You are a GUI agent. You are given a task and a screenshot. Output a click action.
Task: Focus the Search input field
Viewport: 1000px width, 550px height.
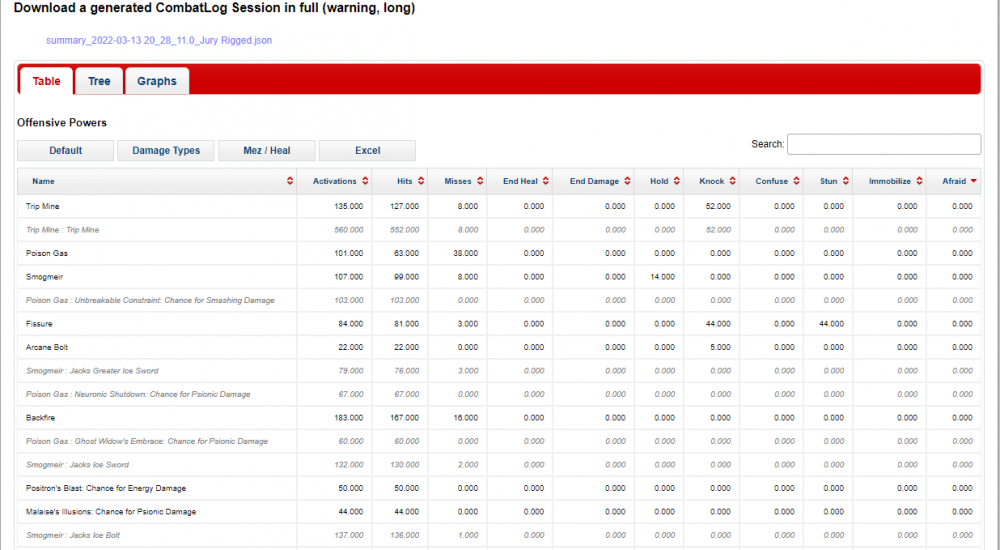click(x=883, y=144)
